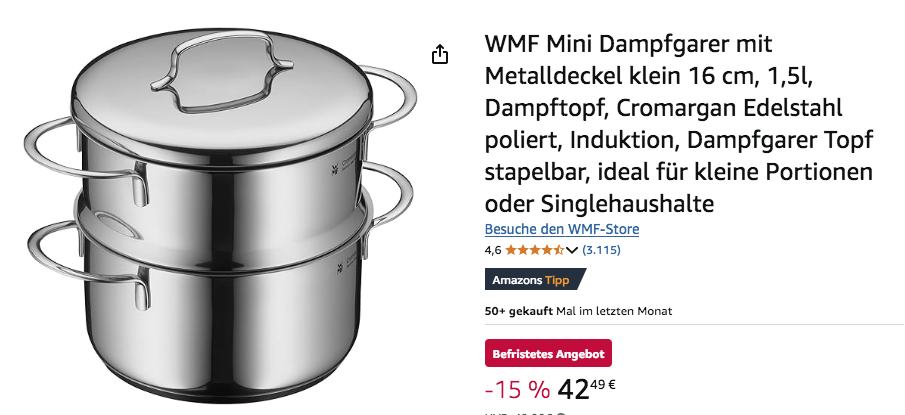Open the 3.115 customer reviews link
The width and height of the screenshot is (905, 415).
[601, 250]
